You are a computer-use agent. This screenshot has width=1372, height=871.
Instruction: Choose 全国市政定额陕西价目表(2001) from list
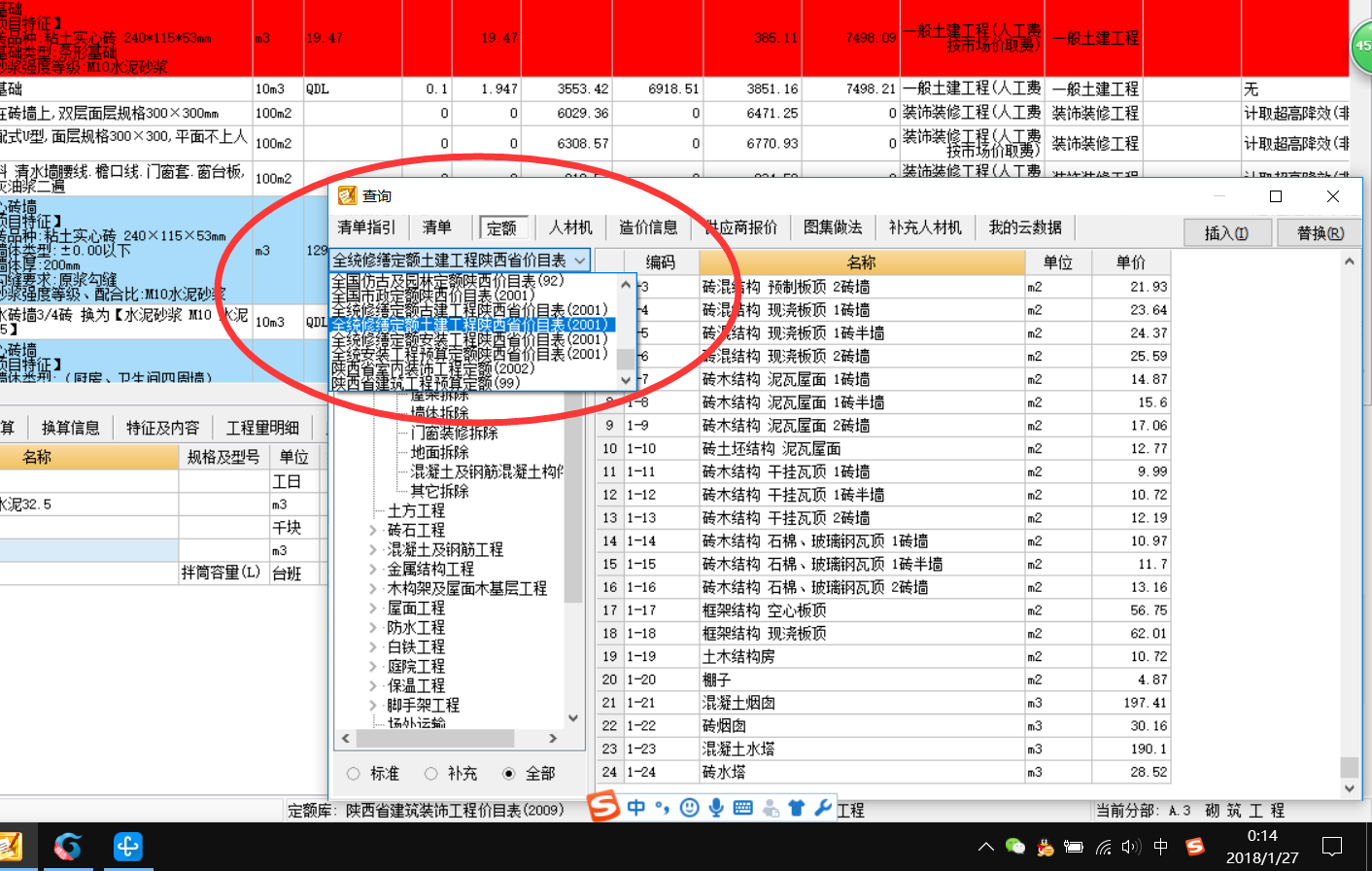coord(432,296)
